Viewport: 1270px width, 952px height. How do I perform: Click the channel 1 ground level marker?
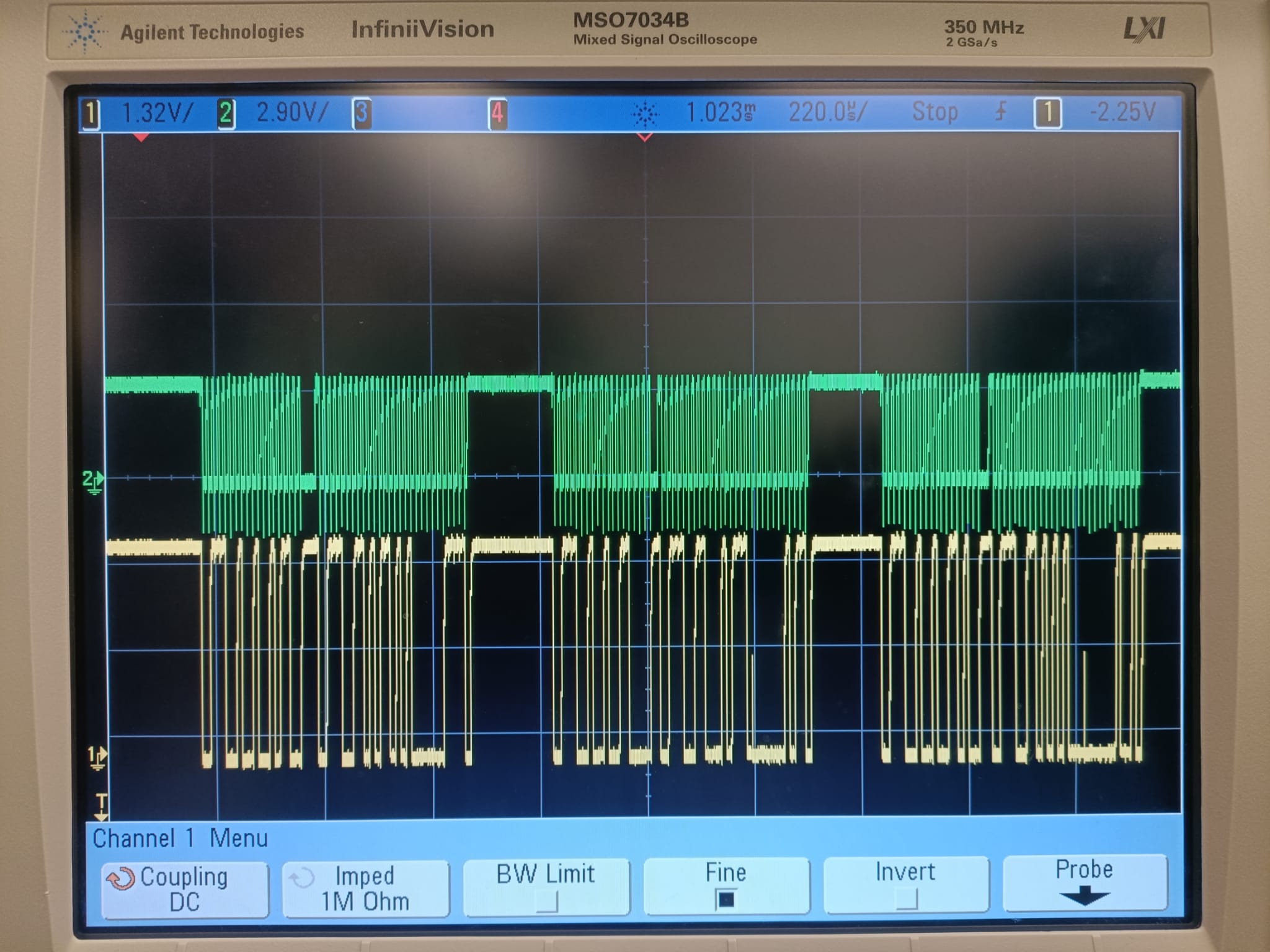97,757
